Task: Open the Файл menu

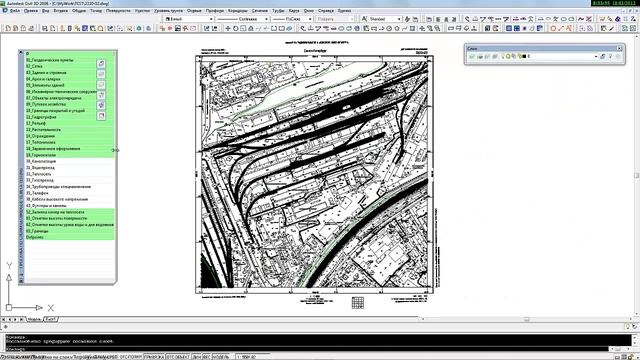Action: [15, 11]
